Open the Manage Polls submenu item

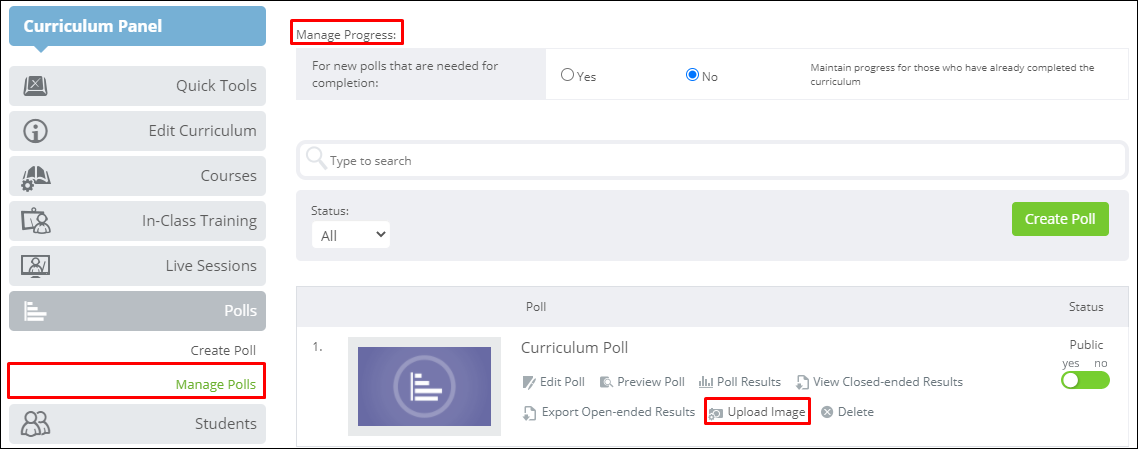pyautogui.click(x=216, y=384)
